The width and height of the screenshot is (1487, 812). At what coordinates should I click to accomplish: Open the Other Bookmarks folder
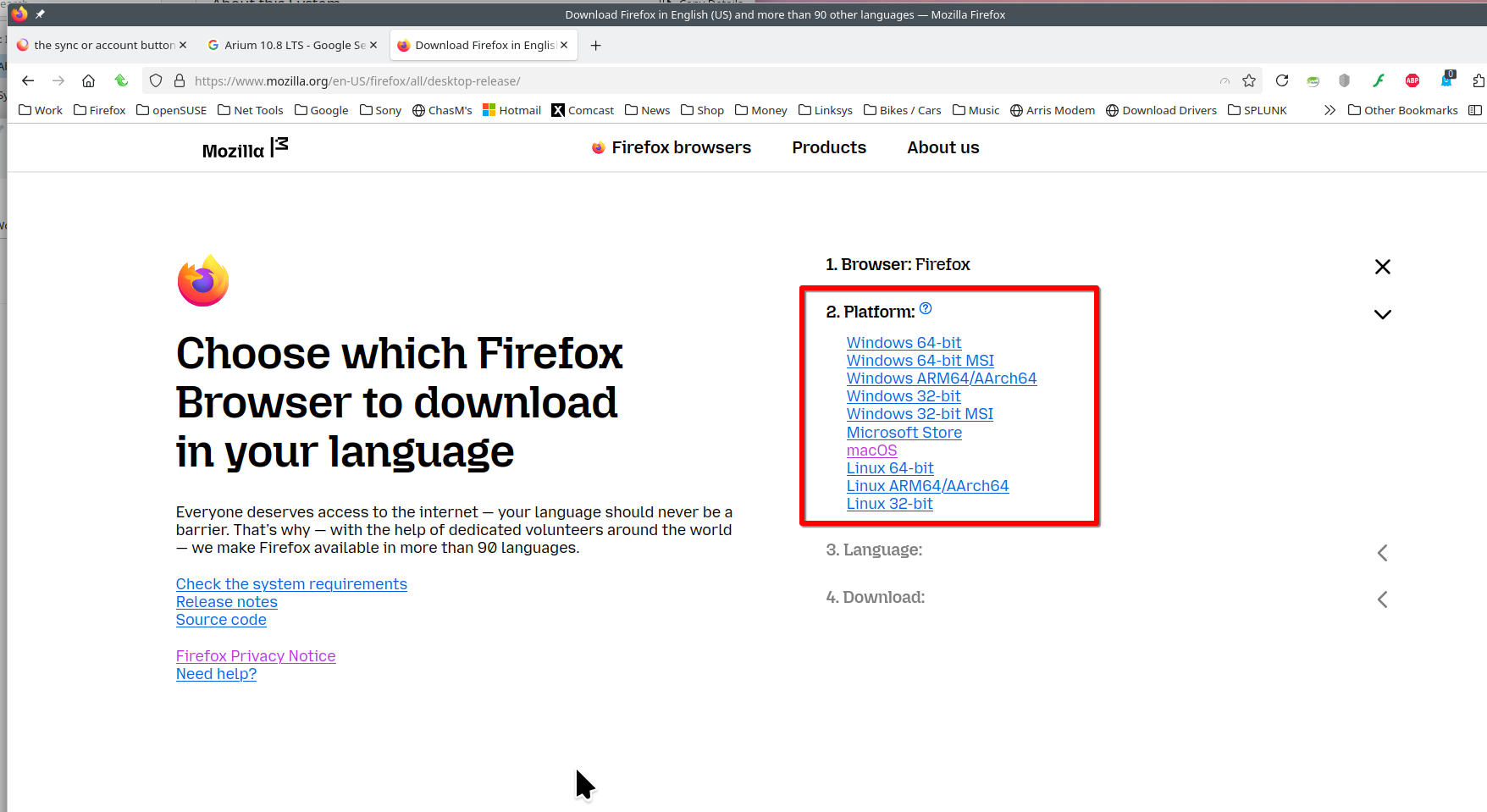[x=1403, y=110]
